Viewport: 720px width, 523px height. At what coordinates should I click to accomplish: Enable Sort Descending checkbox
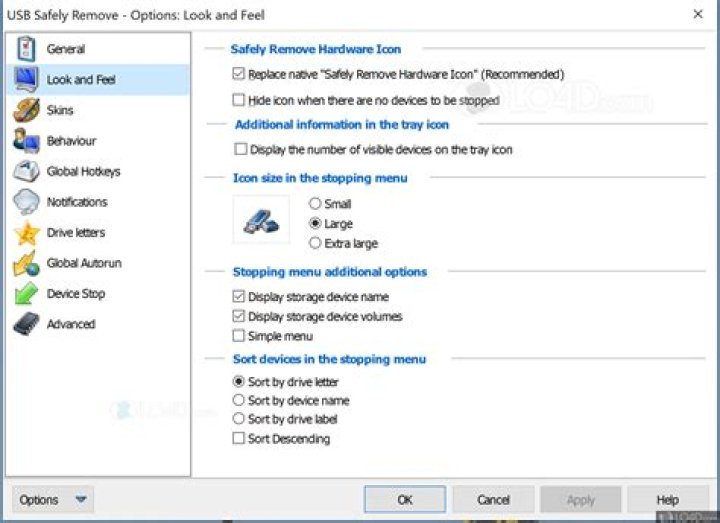click(x=238, y=439)
